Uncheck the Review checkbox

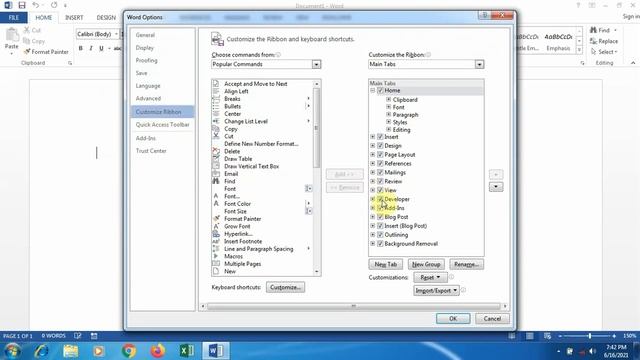click(380, 181)
